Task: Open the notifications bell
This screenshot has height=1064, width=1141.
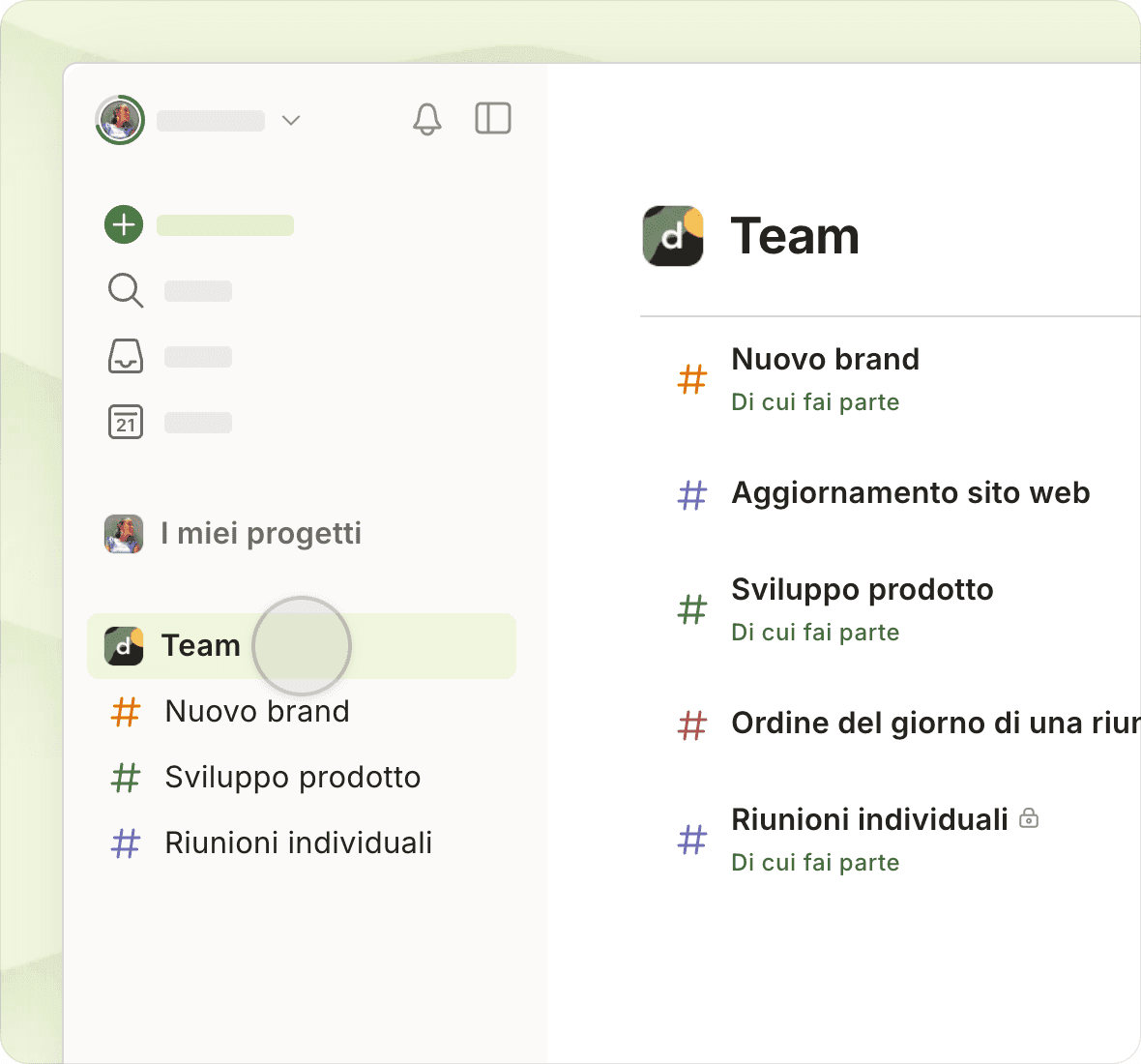Action: point(426,119)
